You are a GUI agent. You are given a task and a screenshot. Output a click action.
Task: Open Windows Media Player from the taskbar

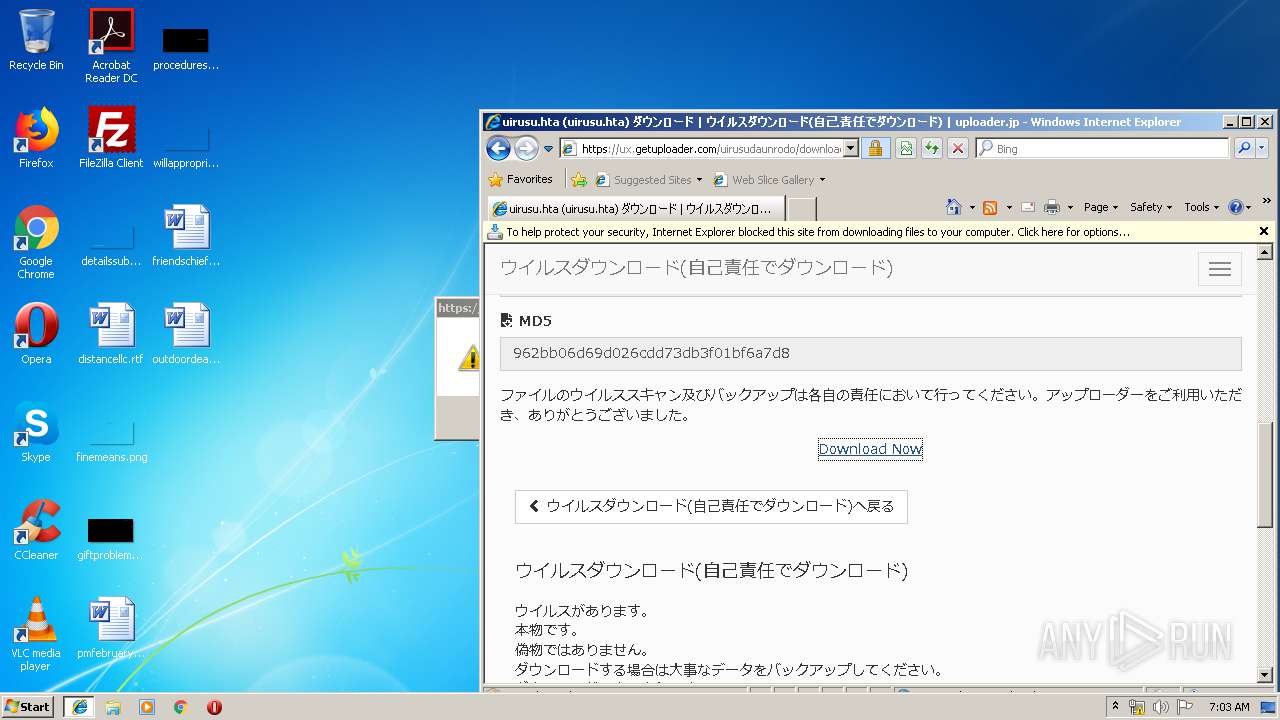click(x=147, y=706)
